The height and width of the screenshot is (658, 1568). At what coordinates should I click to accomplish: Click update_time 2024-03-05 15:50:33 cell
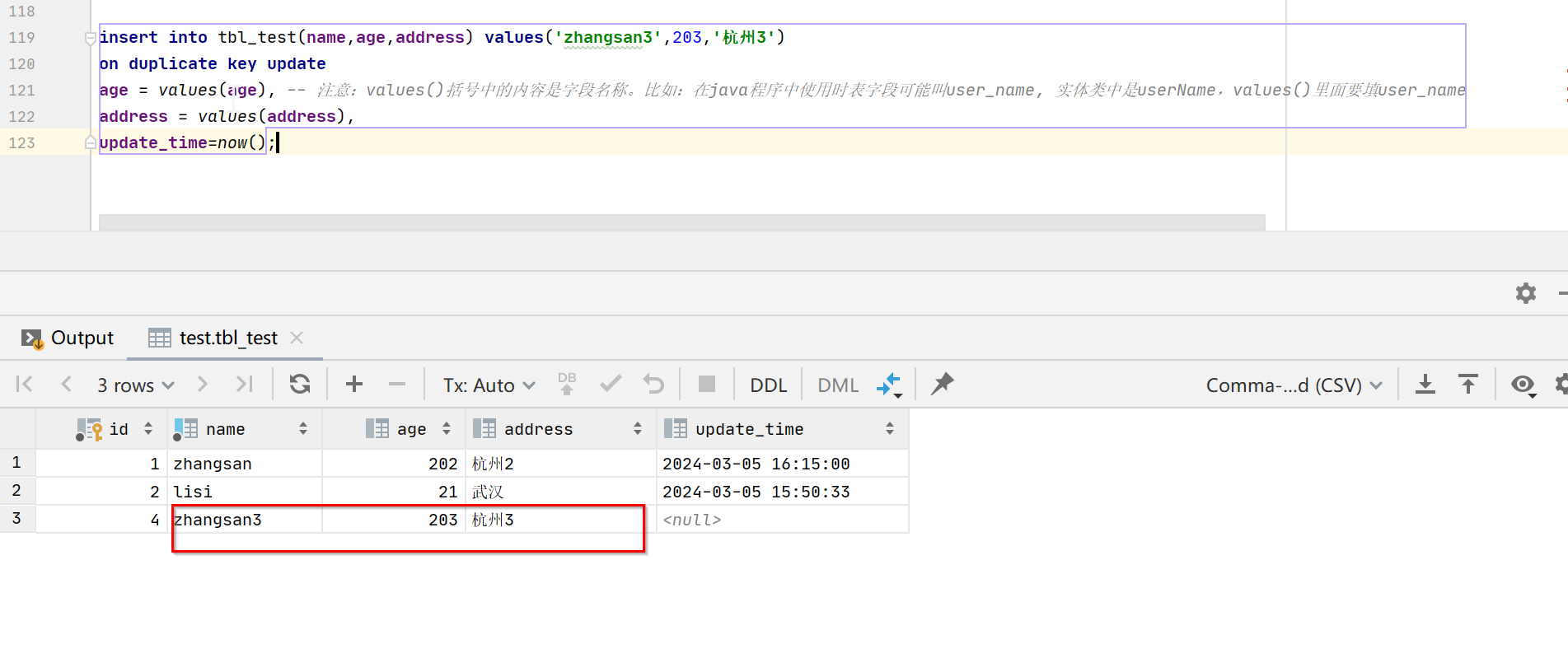(783, 492)
